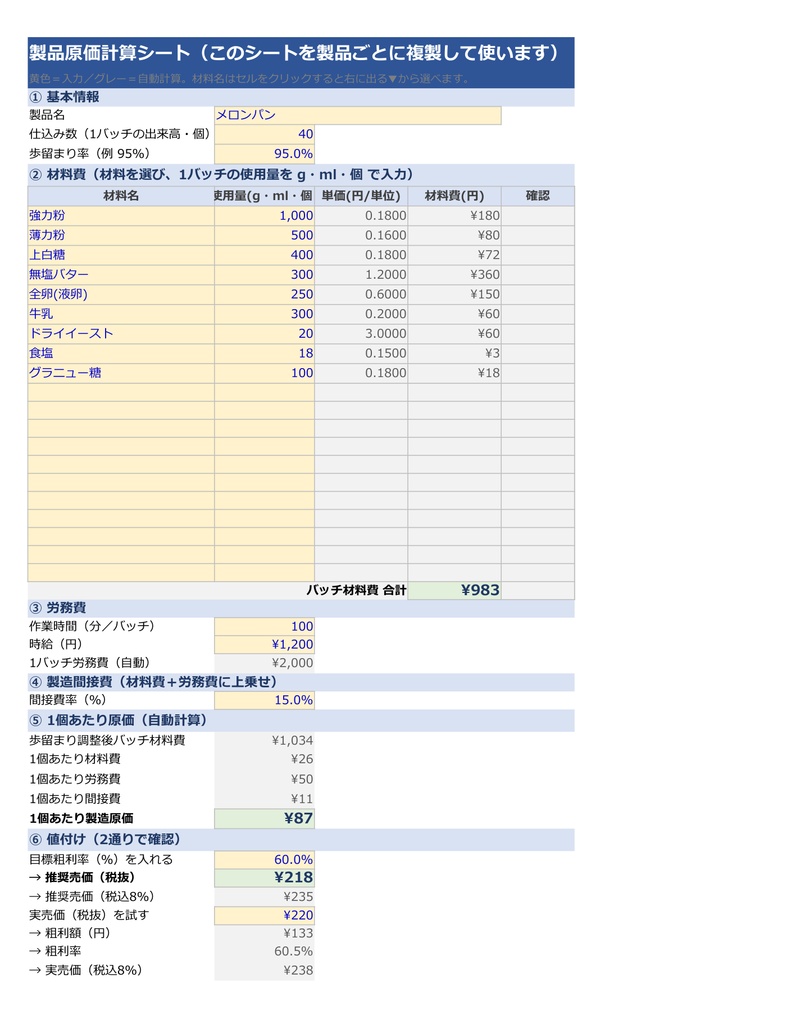
Task: Click the usage amount 100 for グラニュー糖
Action: click(265, 373)
